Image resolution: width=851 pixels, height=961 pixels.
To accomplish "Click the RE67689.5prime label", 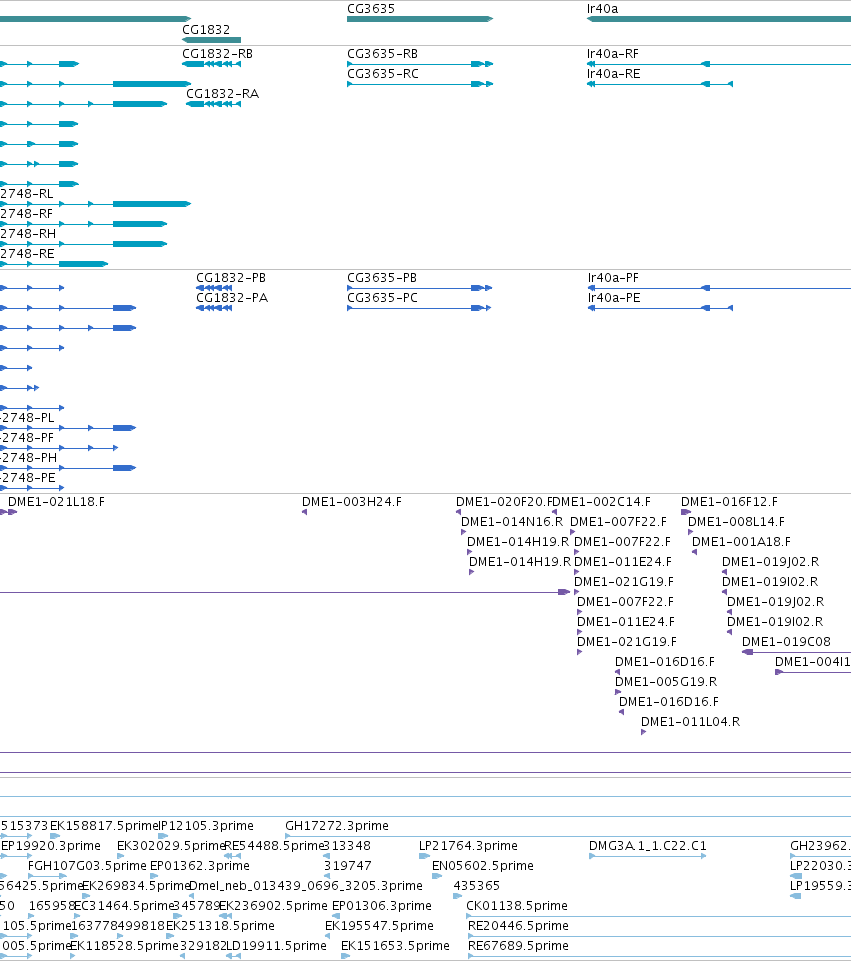I will (518, 946).
